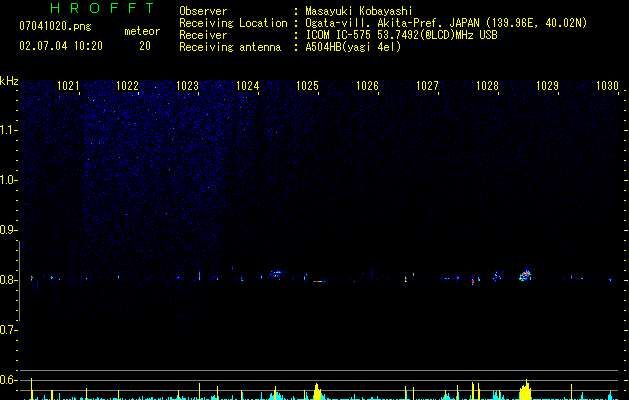Screen dimensions: 629x400
Task: Click the 1027 time axis marker
Action: (427, 86)
